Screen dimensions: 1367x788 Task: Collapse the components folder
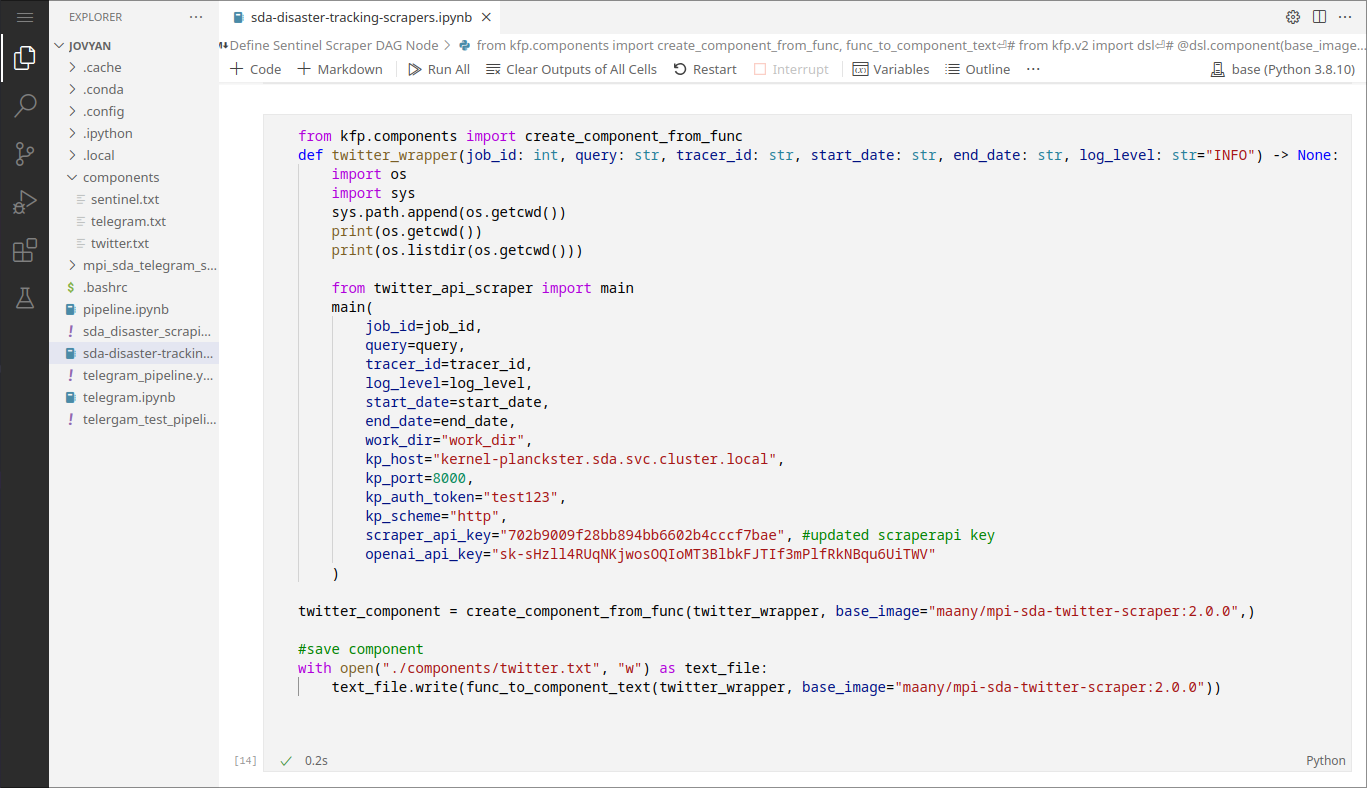pyautogui.click(x=134, y=177)
